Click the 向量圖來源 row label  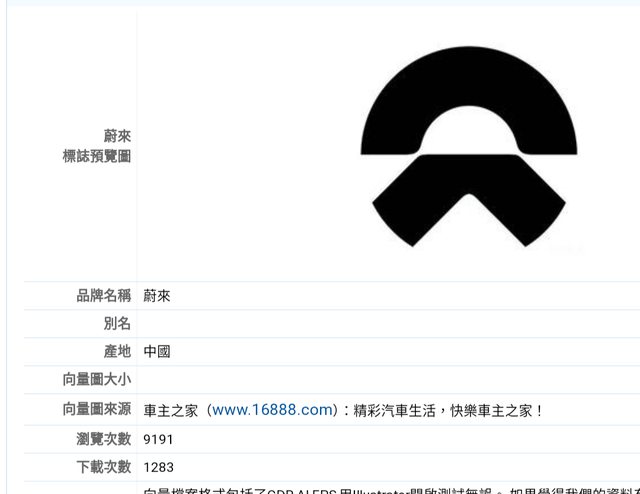[97, 409]
